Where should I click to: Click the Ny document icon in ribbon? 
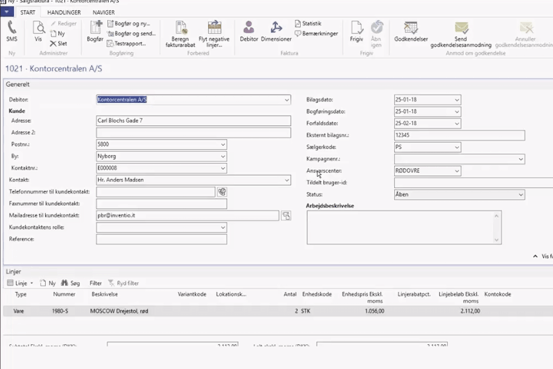tap(57, 34)
